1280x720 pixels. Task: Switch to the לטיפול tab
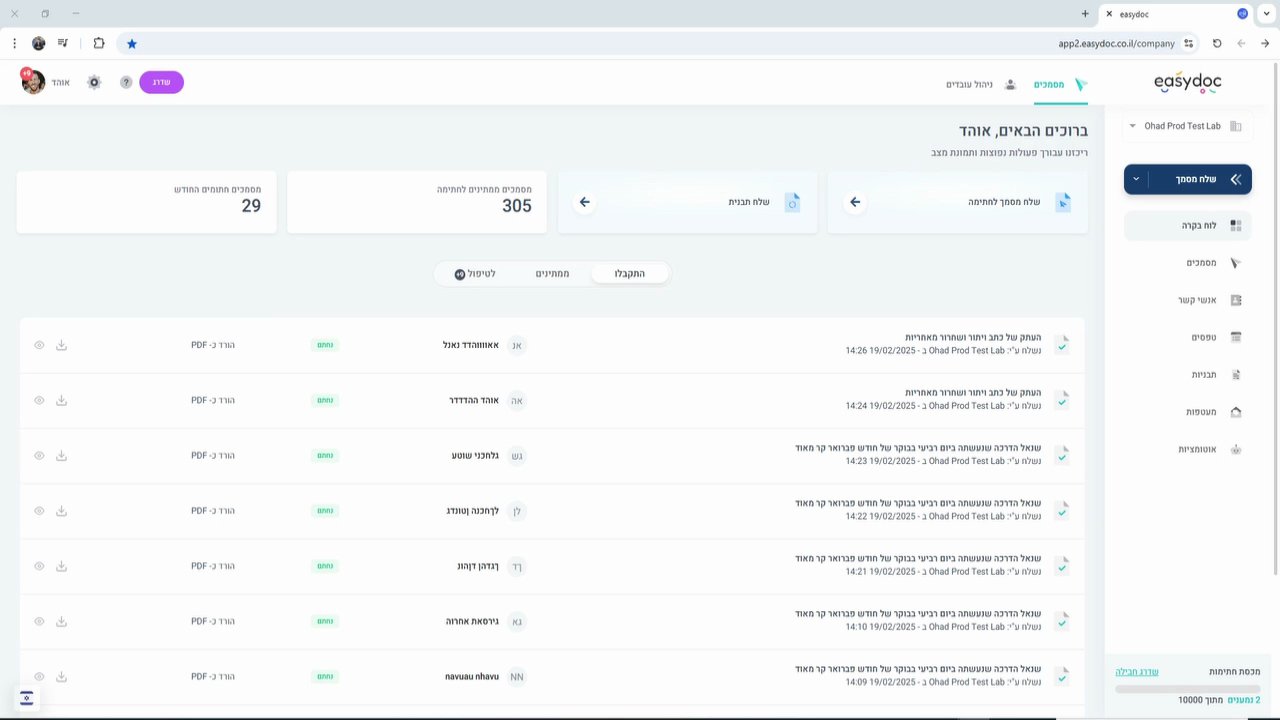(x=475, y=274)
